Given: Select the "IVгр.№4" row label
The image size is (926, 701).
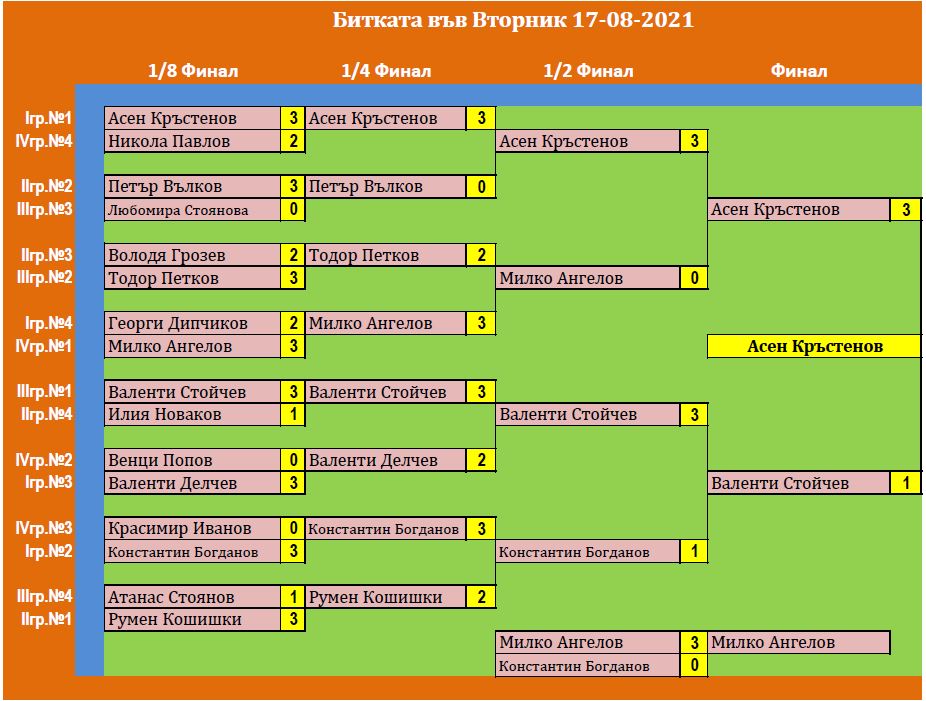Looking at the screenshot, I should point(48,142).
